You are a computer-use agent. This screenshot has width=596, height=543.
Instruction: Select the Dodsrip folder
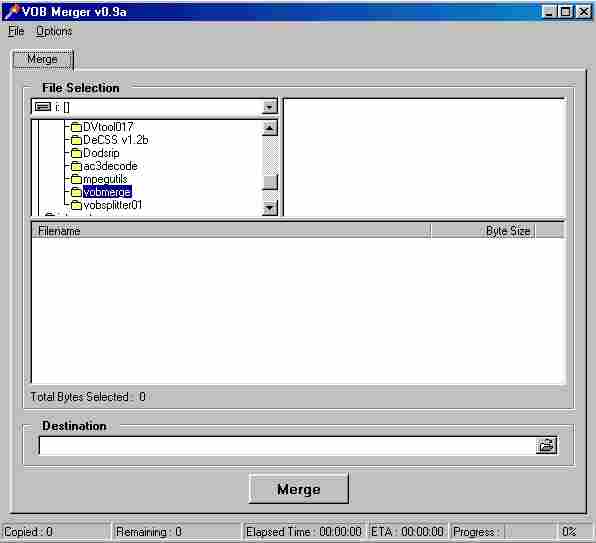coord(101,153)
